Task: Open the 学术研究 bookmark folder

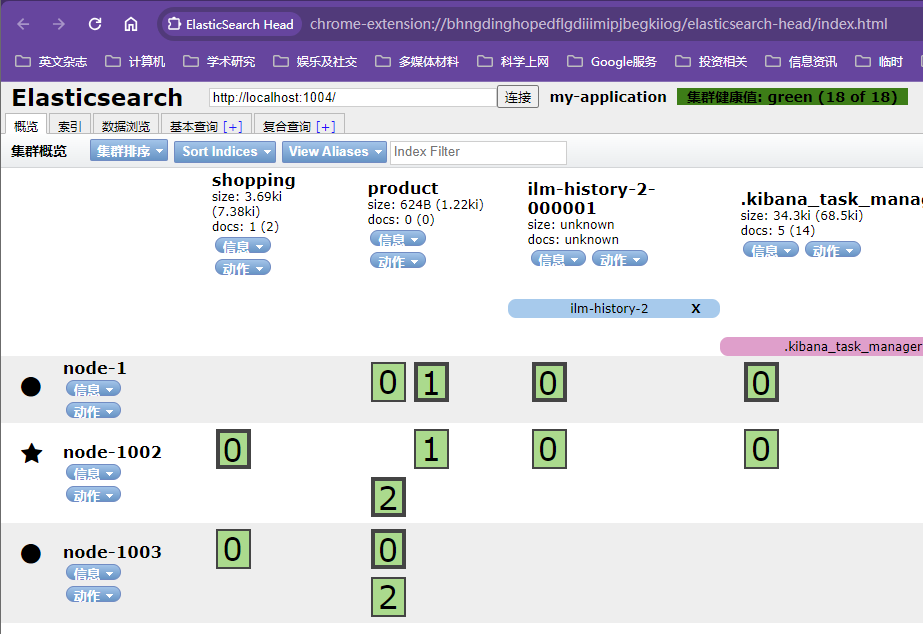Action: [x=219, y=61]
